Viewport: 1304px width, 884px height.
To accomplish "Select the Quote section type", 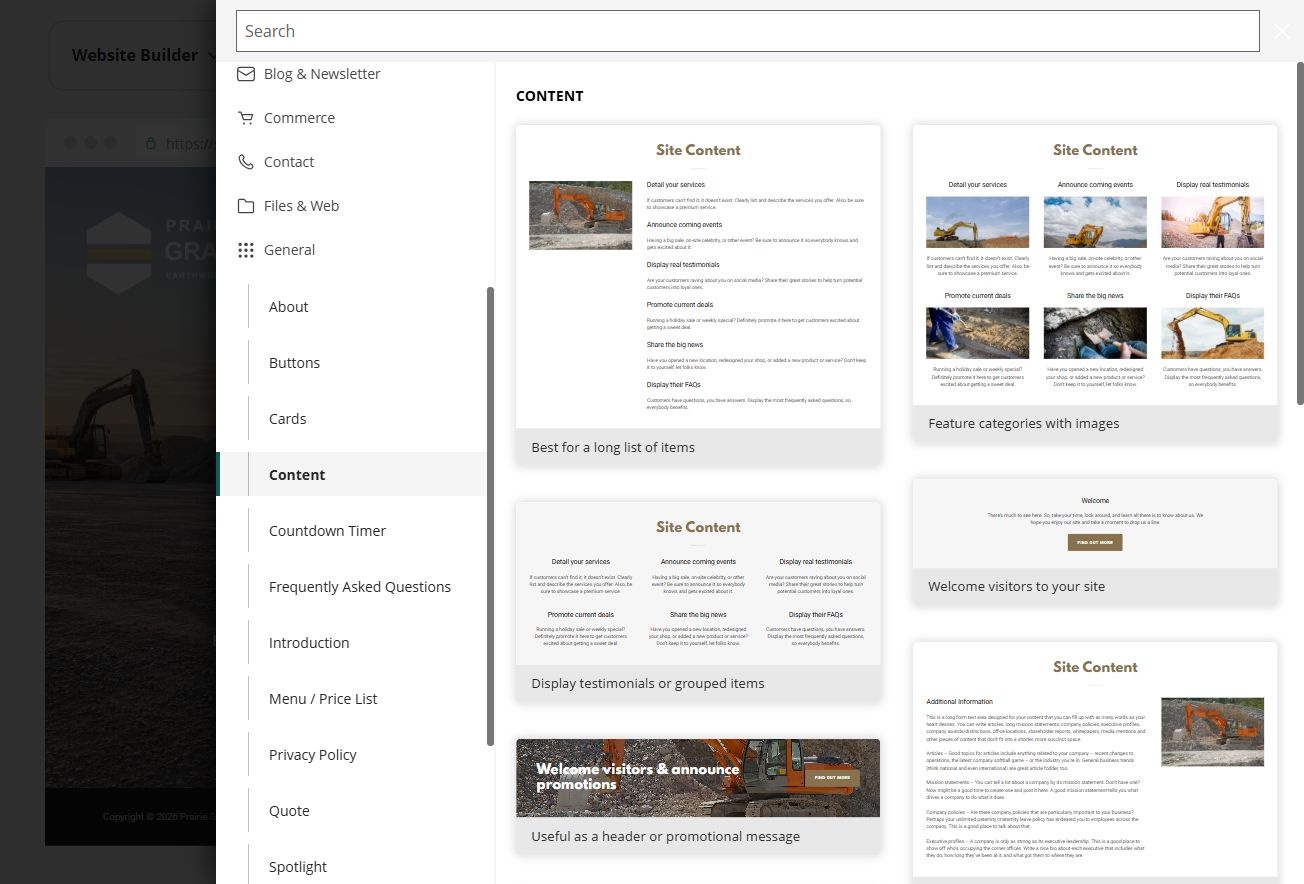I will click(289, 811).
